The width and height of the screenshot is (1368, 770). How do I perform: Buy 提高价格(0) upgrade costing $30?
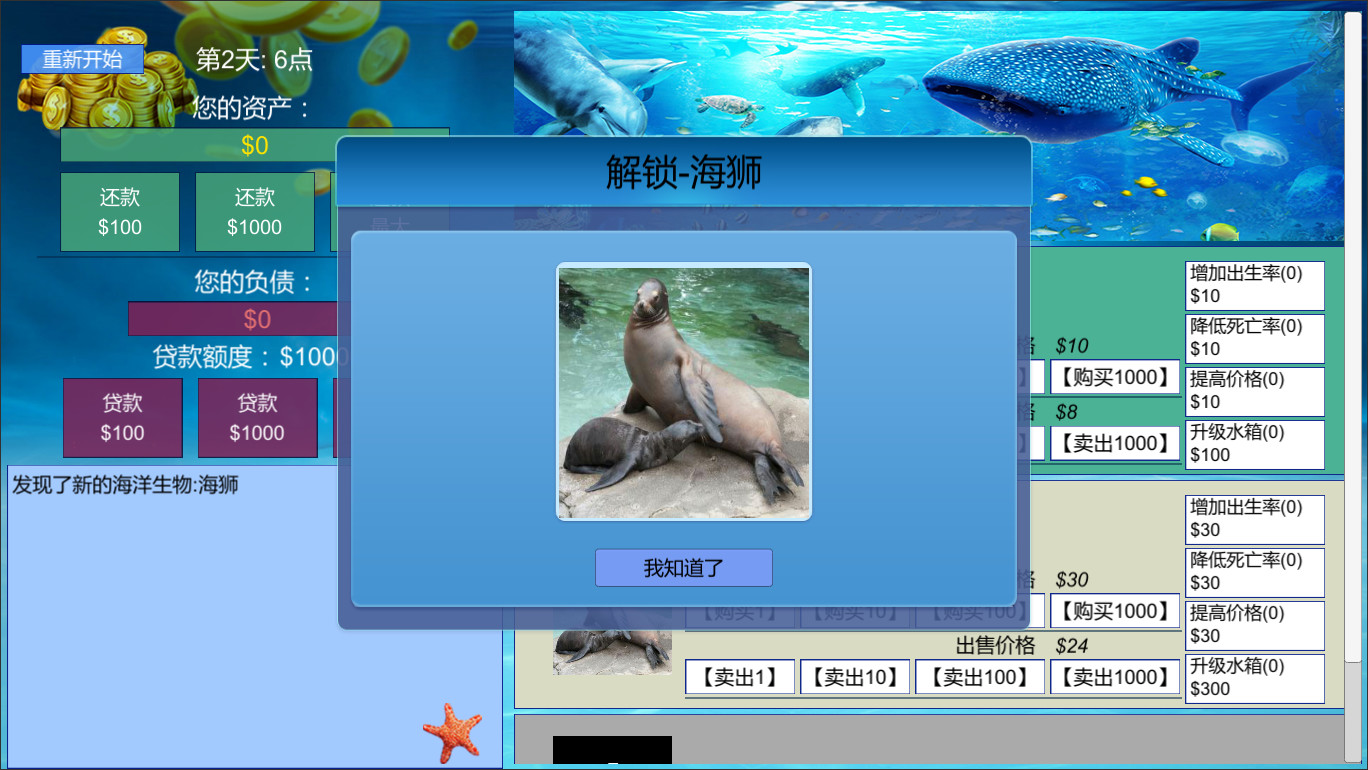1255,625
